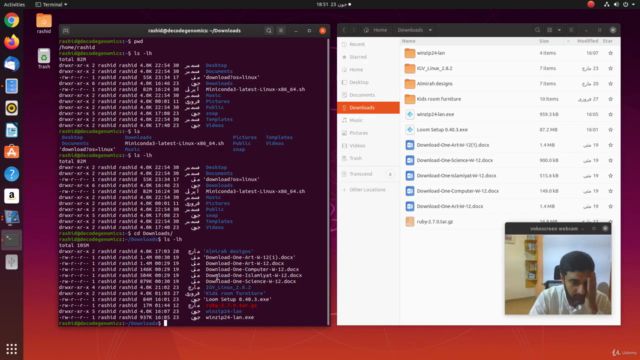Select Videos in Files sidebar
Image resolution: width=640 pixels, height=360 pixels.
pyautogui.click(x=368, y=145)
